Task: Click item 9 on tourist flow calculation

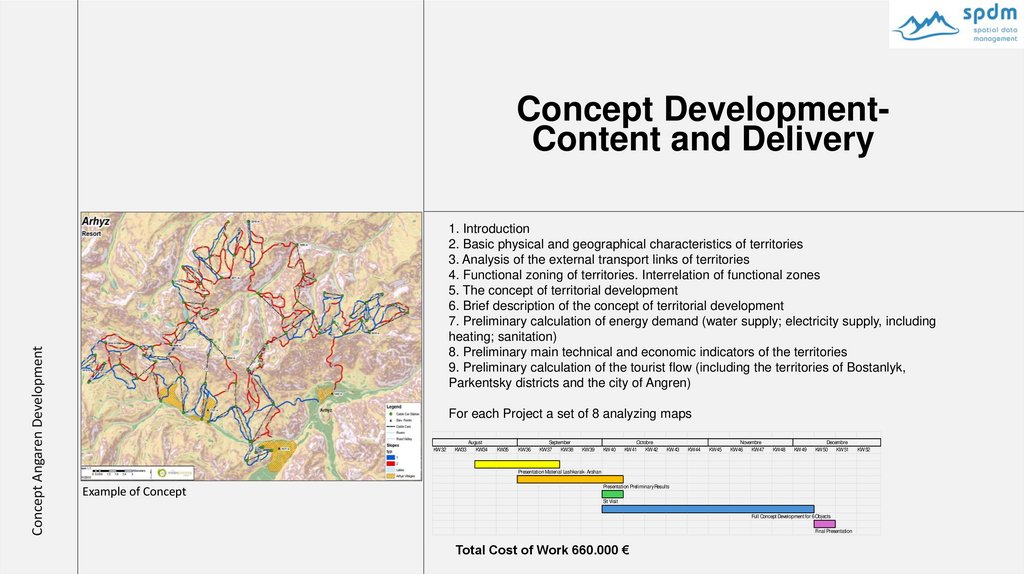Action: point(677,375)
